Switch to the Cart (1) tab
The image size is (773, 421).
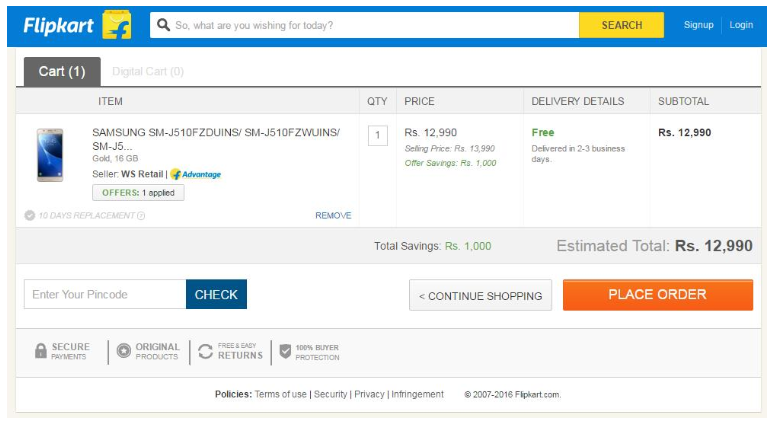point(62,71)
